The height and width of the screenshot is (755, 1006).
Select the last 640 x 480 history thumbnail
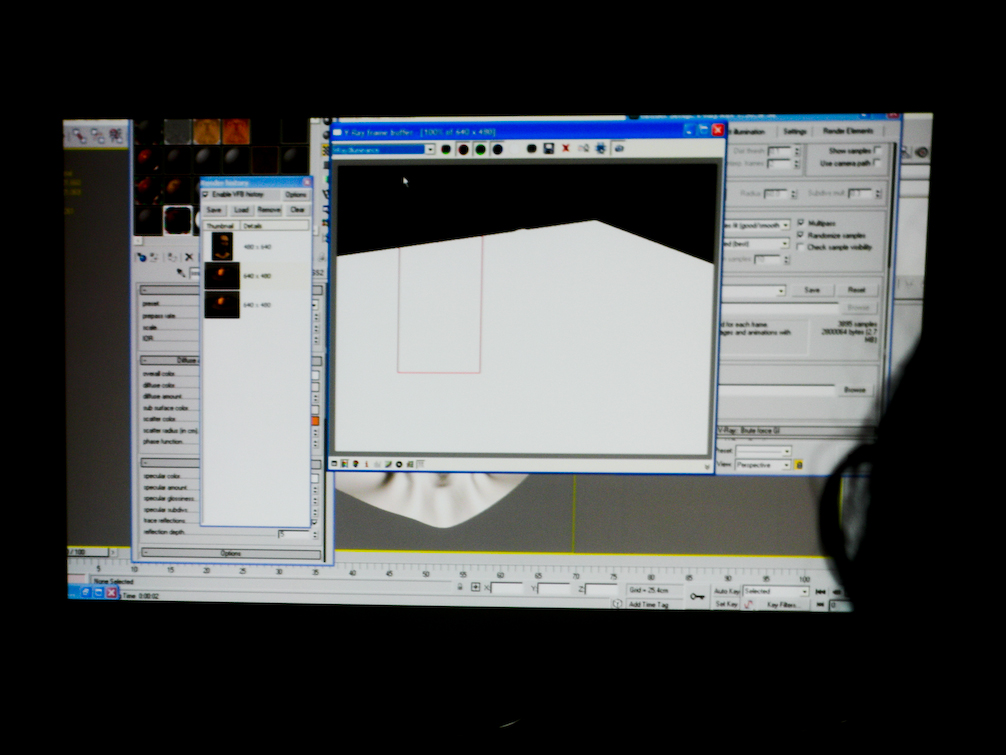pos(222,305)
